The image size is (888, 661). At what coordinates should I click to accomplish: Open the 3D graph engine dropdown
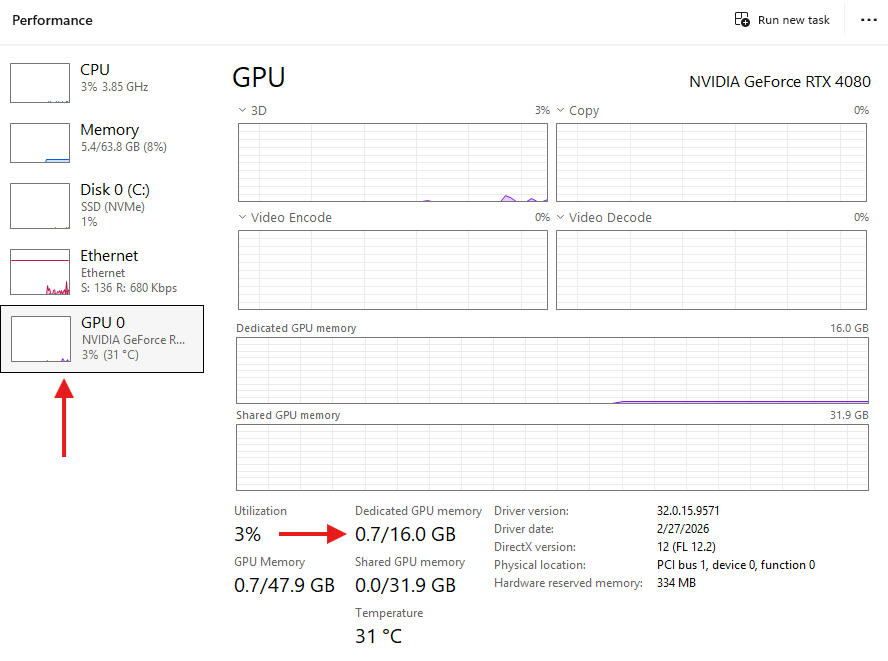(243, 111)
